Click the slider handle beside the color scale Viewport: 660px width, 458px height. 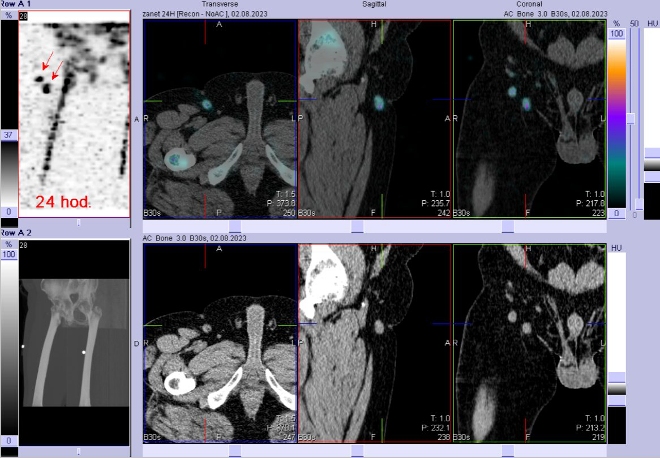coord(630,118)
